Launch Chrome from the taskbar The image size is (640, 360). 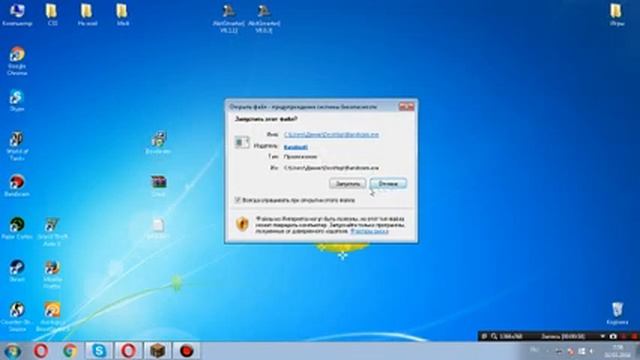[70, 351]
